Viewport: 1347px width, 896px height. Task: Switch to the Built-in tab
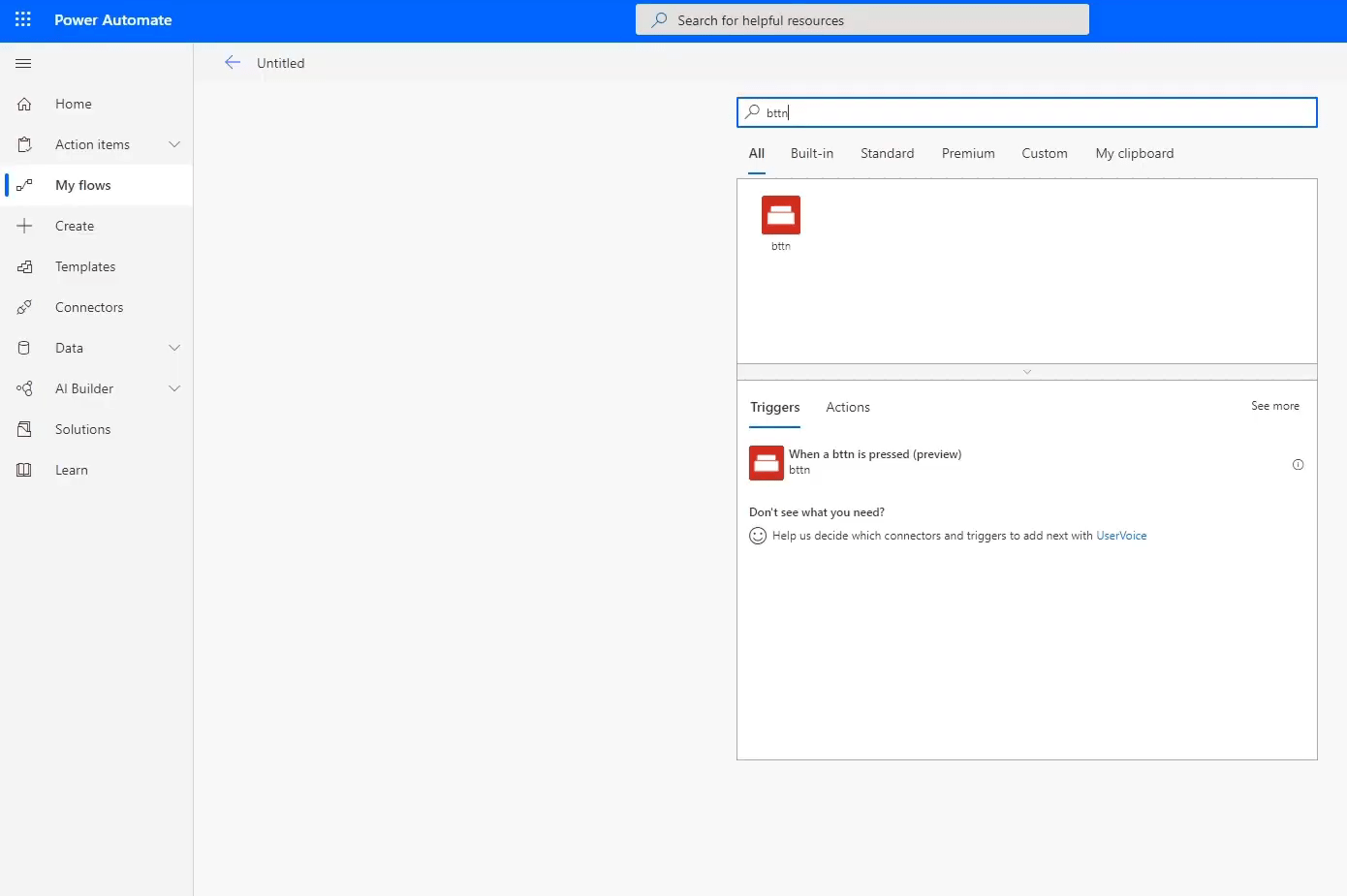point(812,153)
